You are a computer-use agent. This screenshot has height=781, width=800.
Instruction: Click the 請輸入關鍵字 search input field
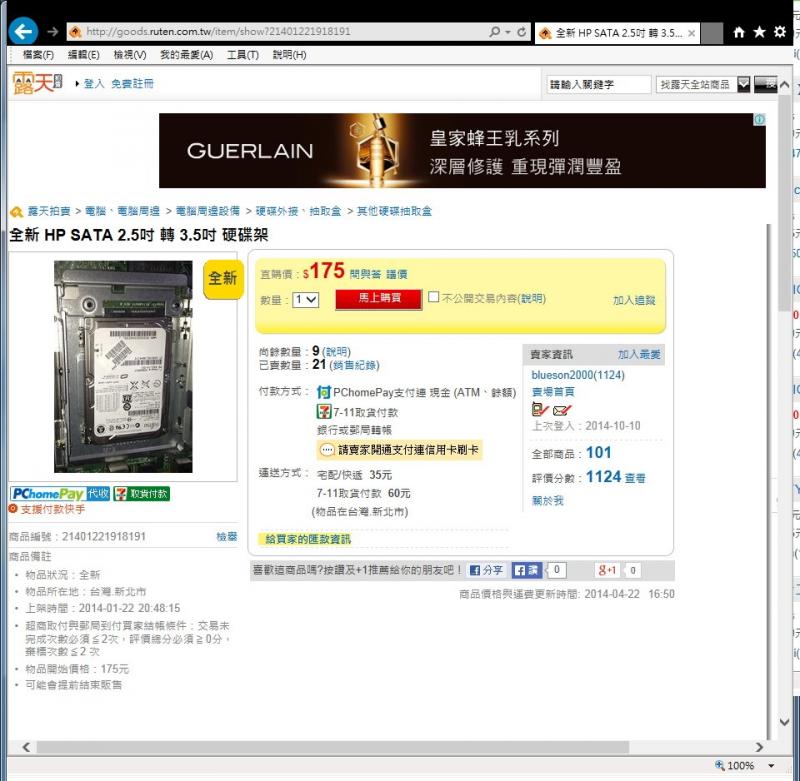pyautogui.click(x=598, y=84)
